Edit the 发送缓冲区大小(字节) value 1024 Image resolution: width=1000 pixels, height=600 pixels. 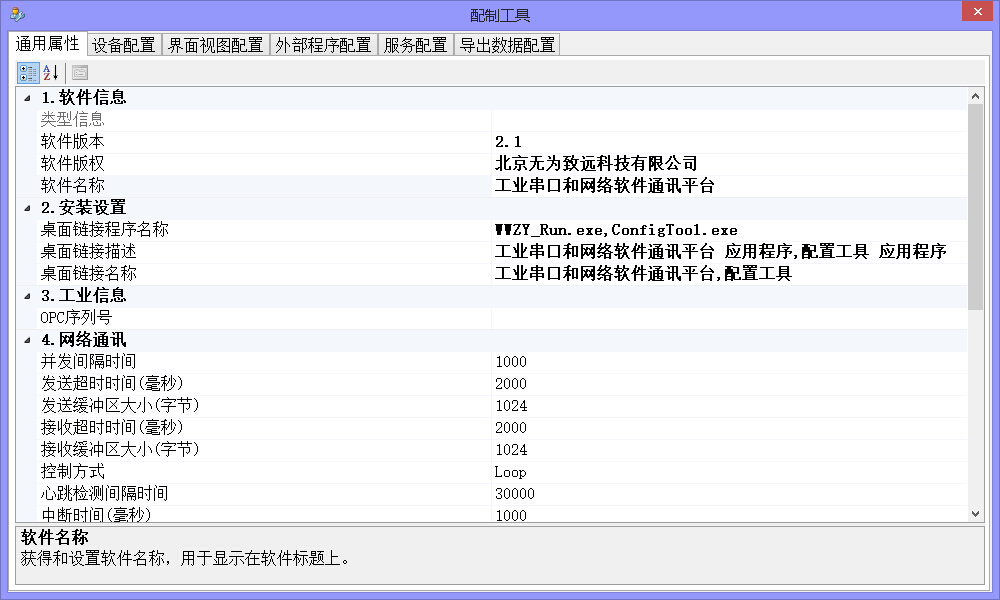click(x=729, y=406)
